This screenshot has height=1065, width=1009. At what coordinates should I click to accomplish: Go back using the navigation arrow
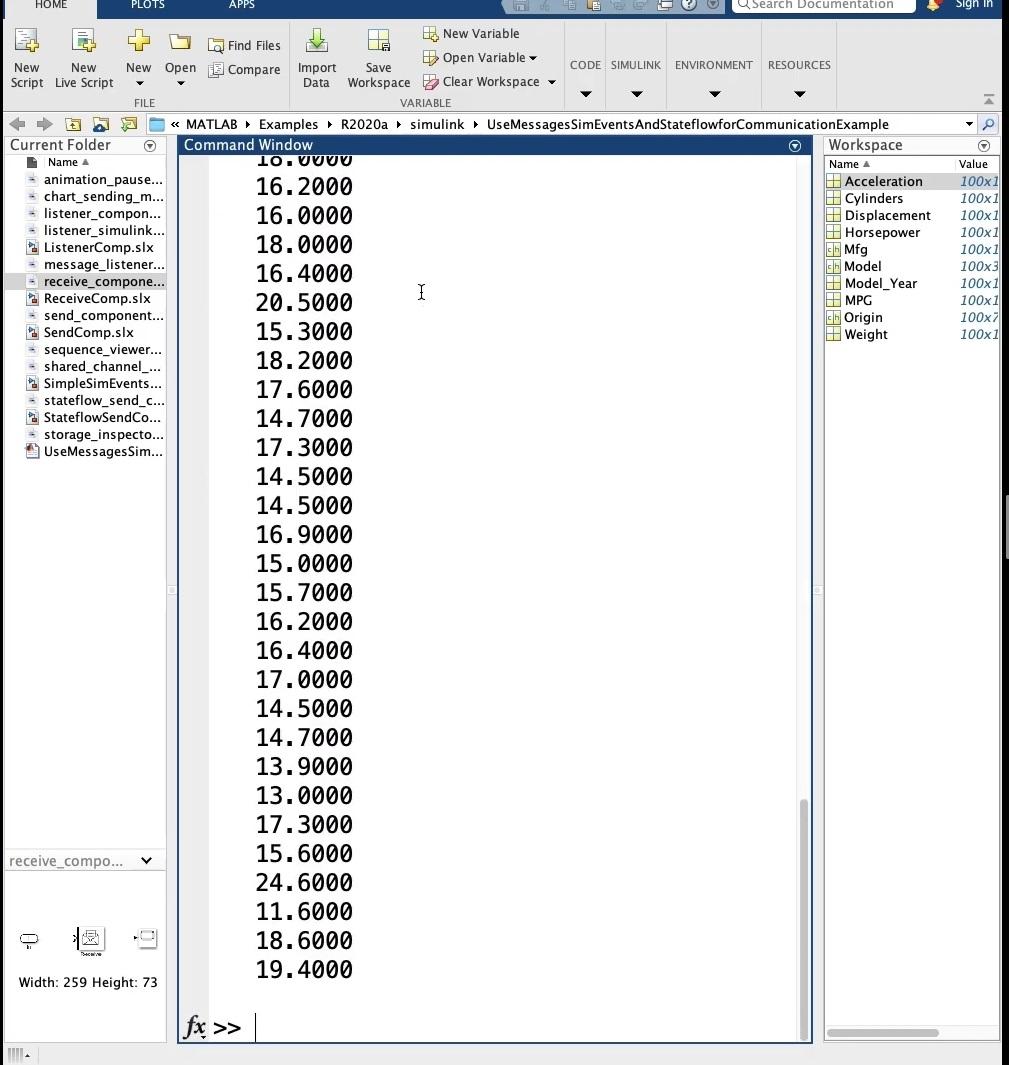click(16, 123)
